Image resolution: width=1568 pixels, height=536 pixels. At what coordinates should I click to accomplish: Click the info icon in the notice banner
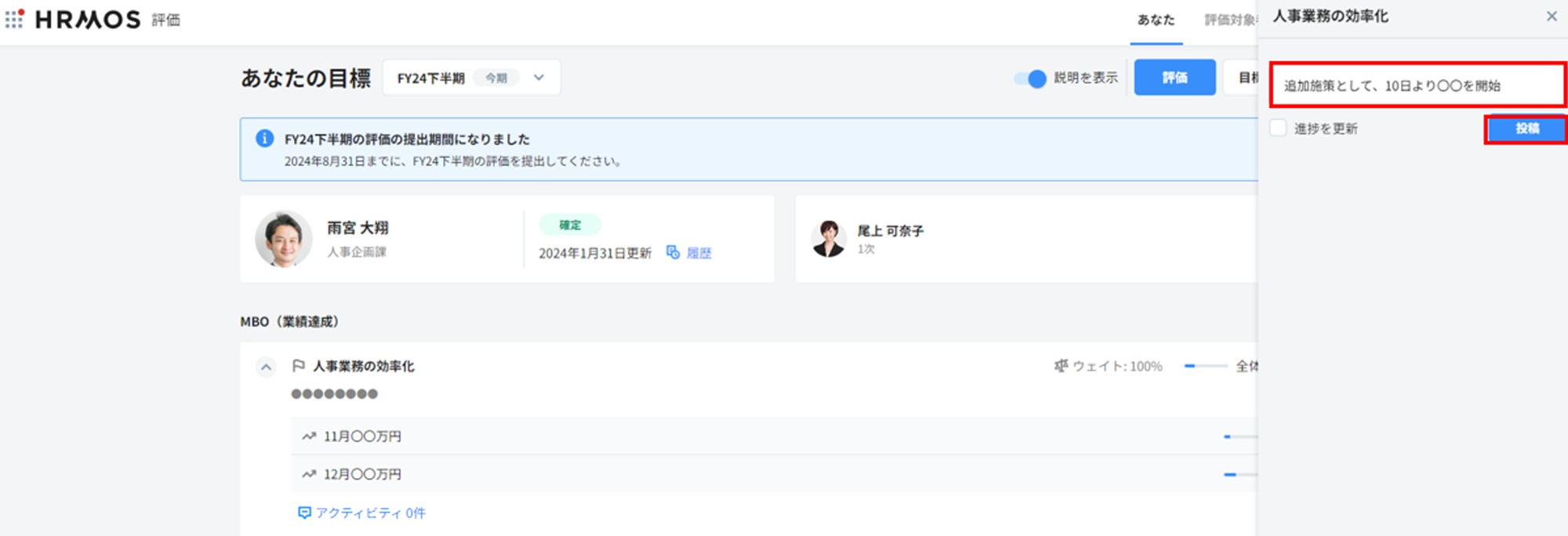click(x=264, y=139)
